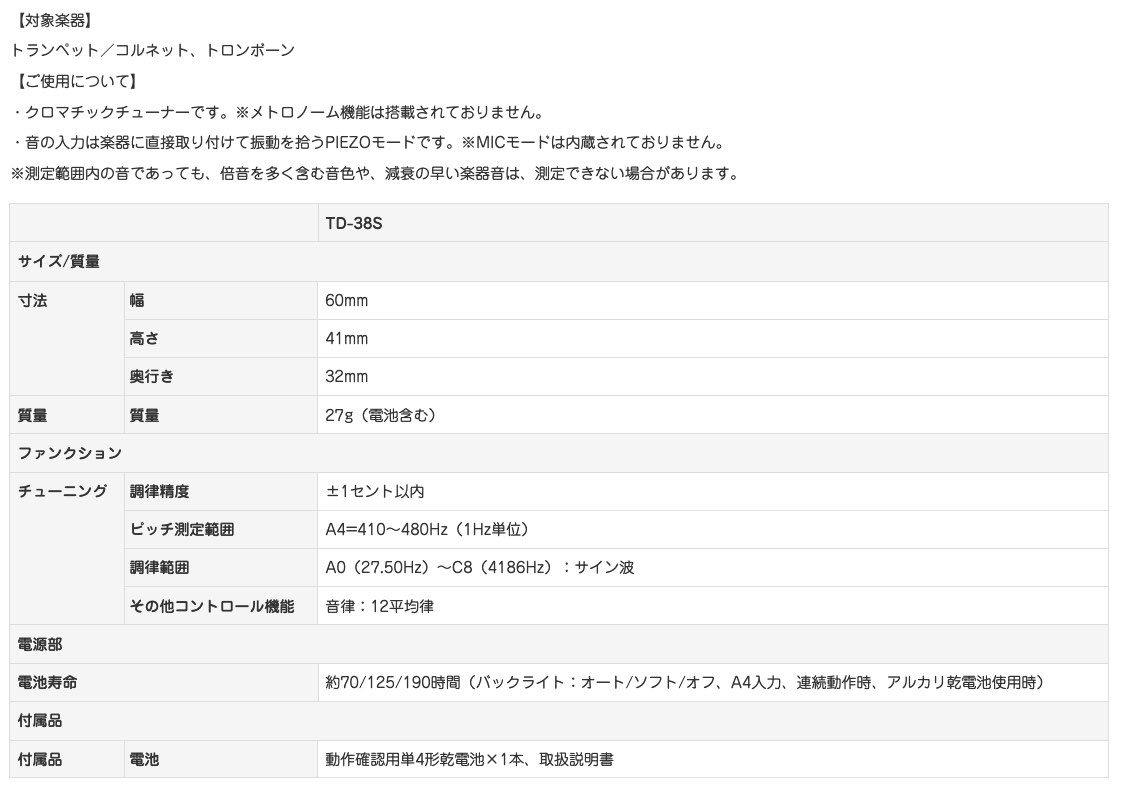Click the ピッチ測定範囲 label cell

pyautogui.click(x=221, y=530)
